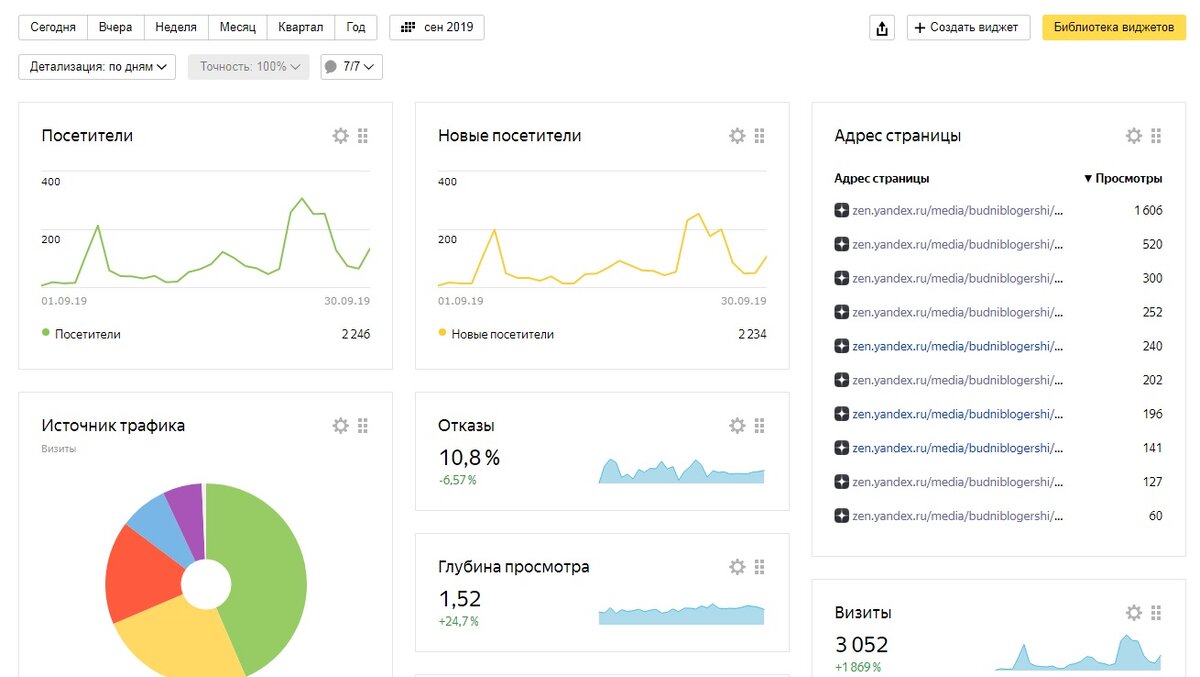Image resolution: width=1200 pixels, height=677 pixels.
Task: Toggle the Посетители legend series
Action: tap(81, 334)
